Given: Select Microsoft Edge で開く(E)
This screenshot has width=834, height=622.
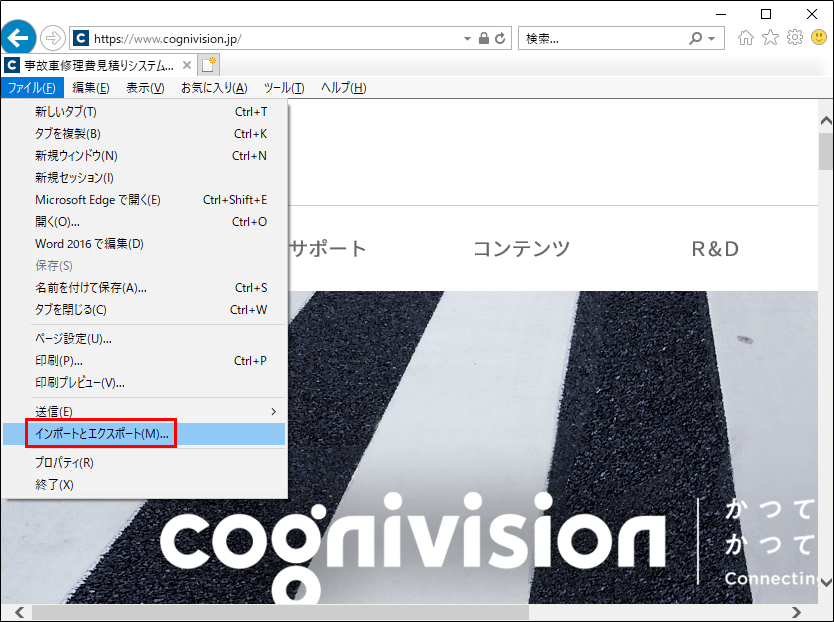Looking at the screenshot, I should (144, 200).
